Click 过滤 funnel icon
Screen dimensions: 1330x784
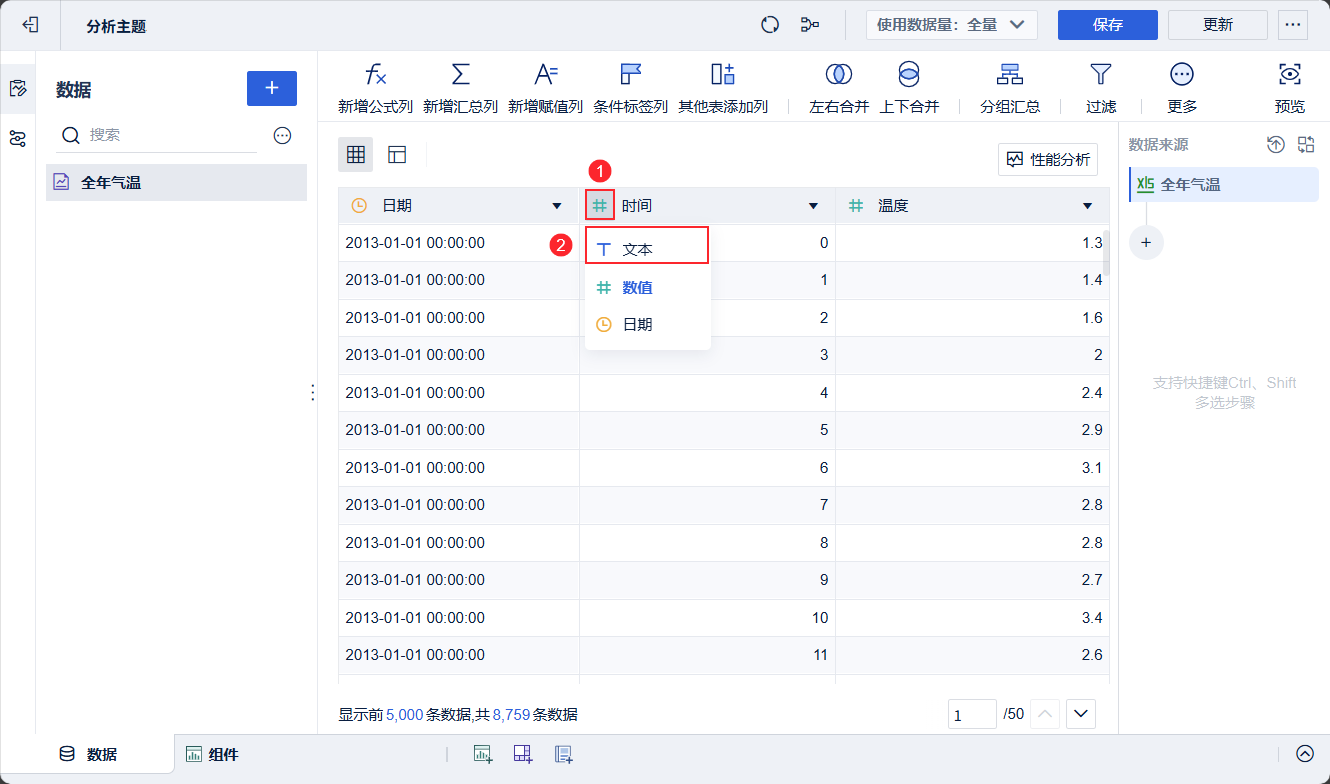point(1101,74)
